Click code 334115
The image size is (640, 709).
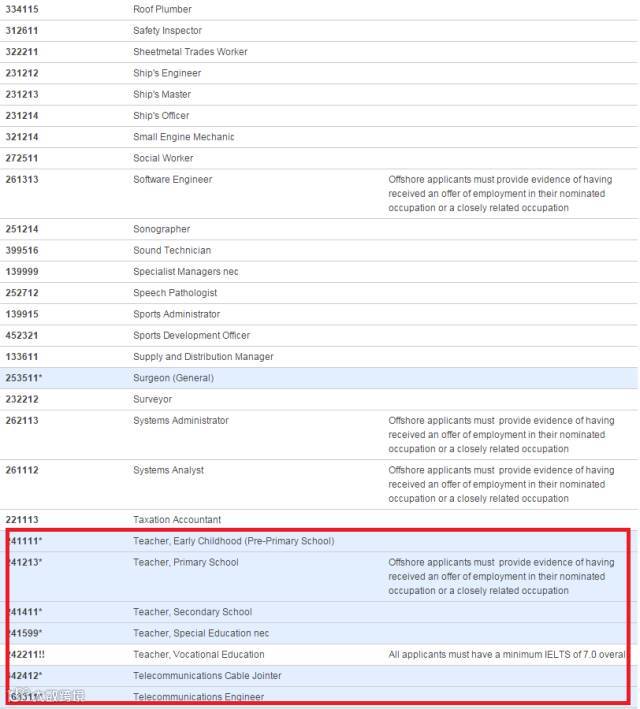pyautogui.click(x=22, y=9)
